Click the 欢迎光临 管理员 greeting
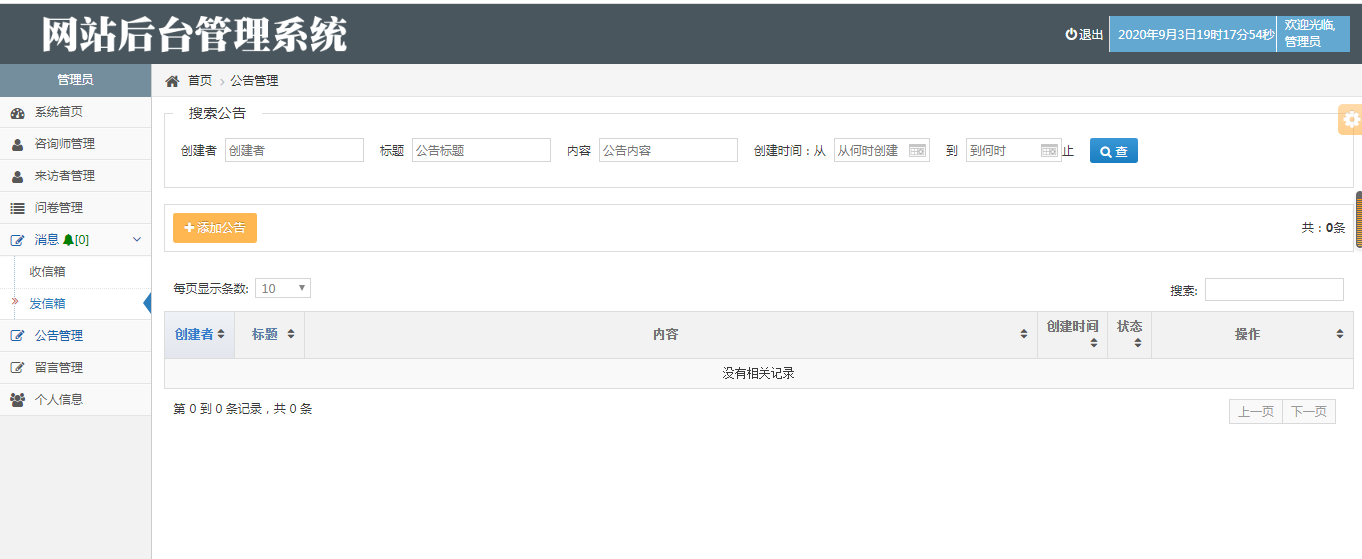Image resolution: width=1362 pixels, height=559 pixels. [x=1313, y=34]
